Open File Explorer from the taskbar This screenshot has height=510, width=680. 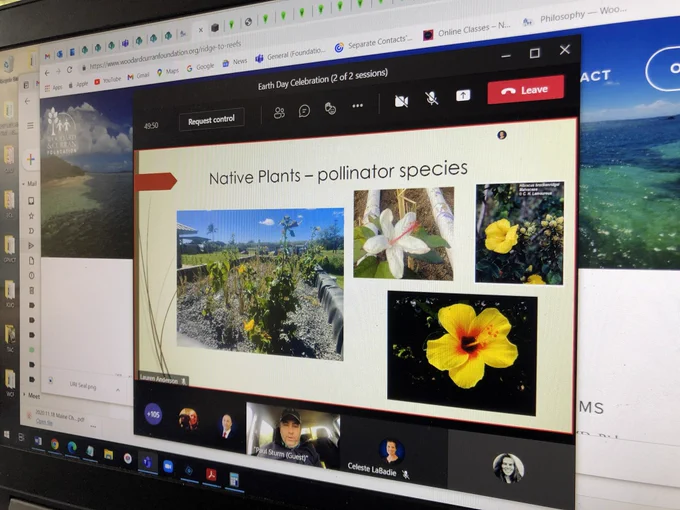[108, 454]
